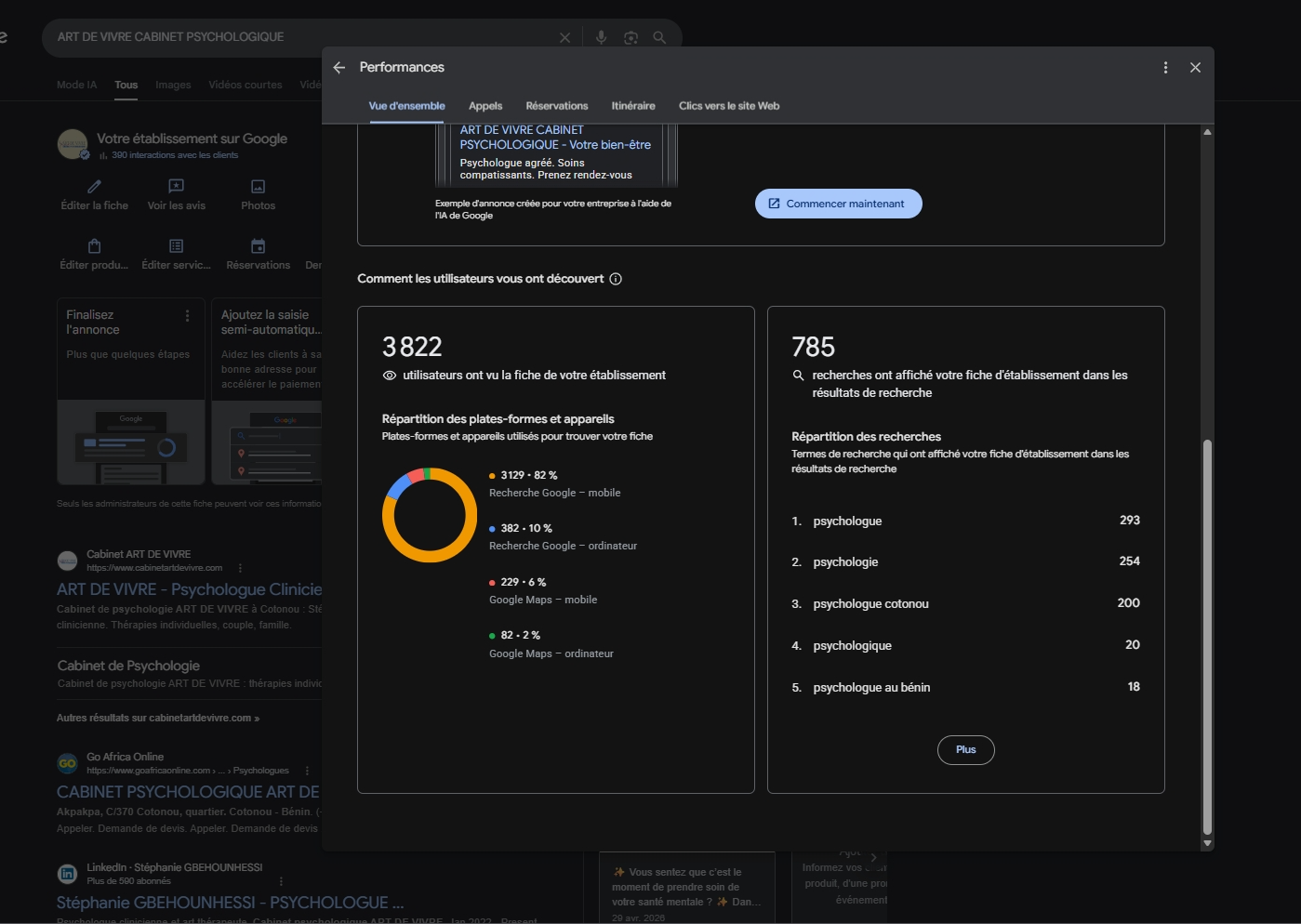This screenshot has width=1301, height=924.
Task: Go back using Performances panel arrow
Action: [x=339, y=68]
